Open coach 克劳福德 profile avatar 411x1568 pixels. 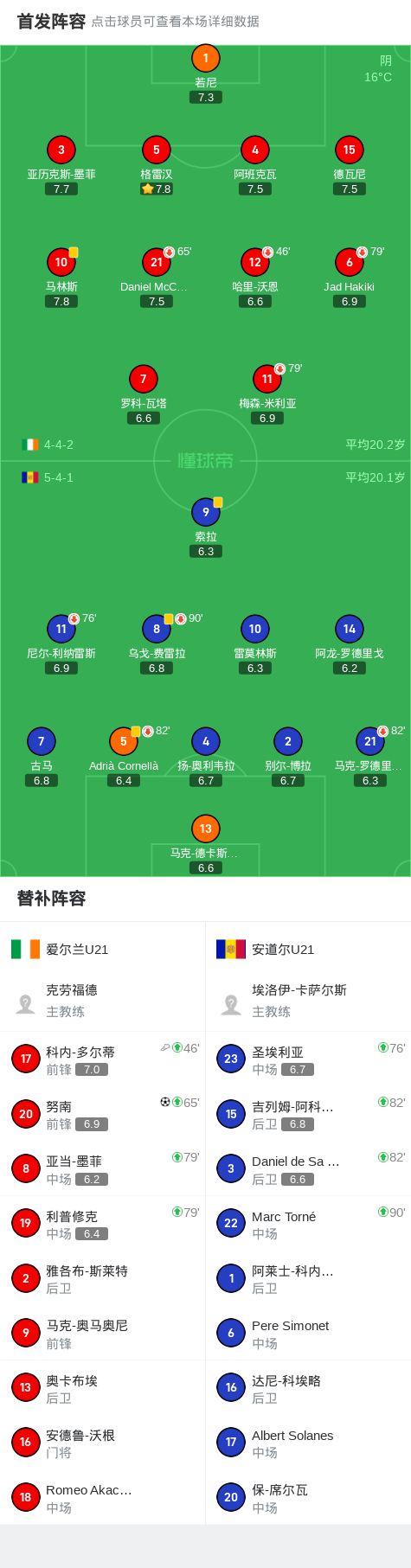coord(26,1004)
